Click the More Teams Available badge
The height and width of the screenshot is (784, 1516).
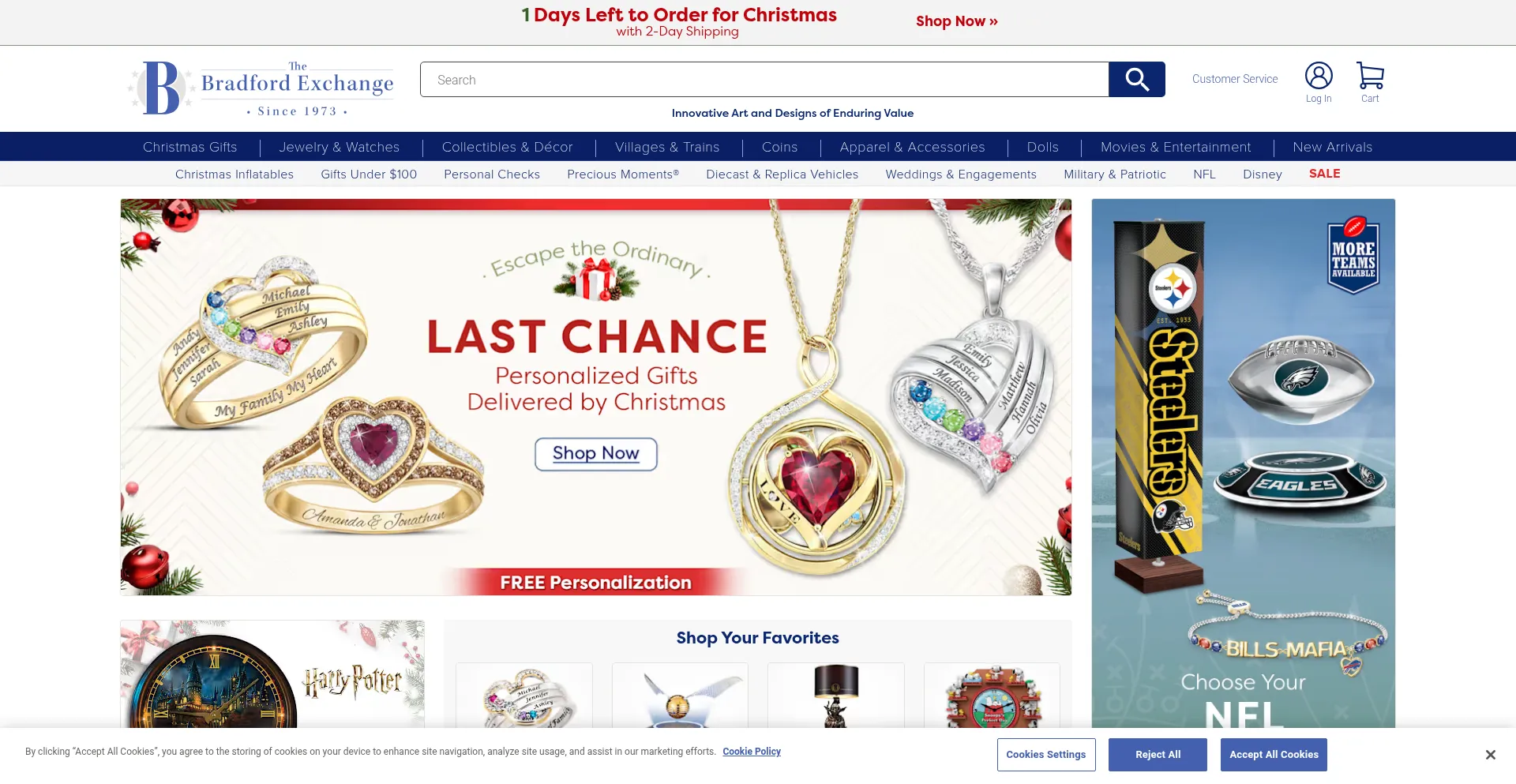1353,255
